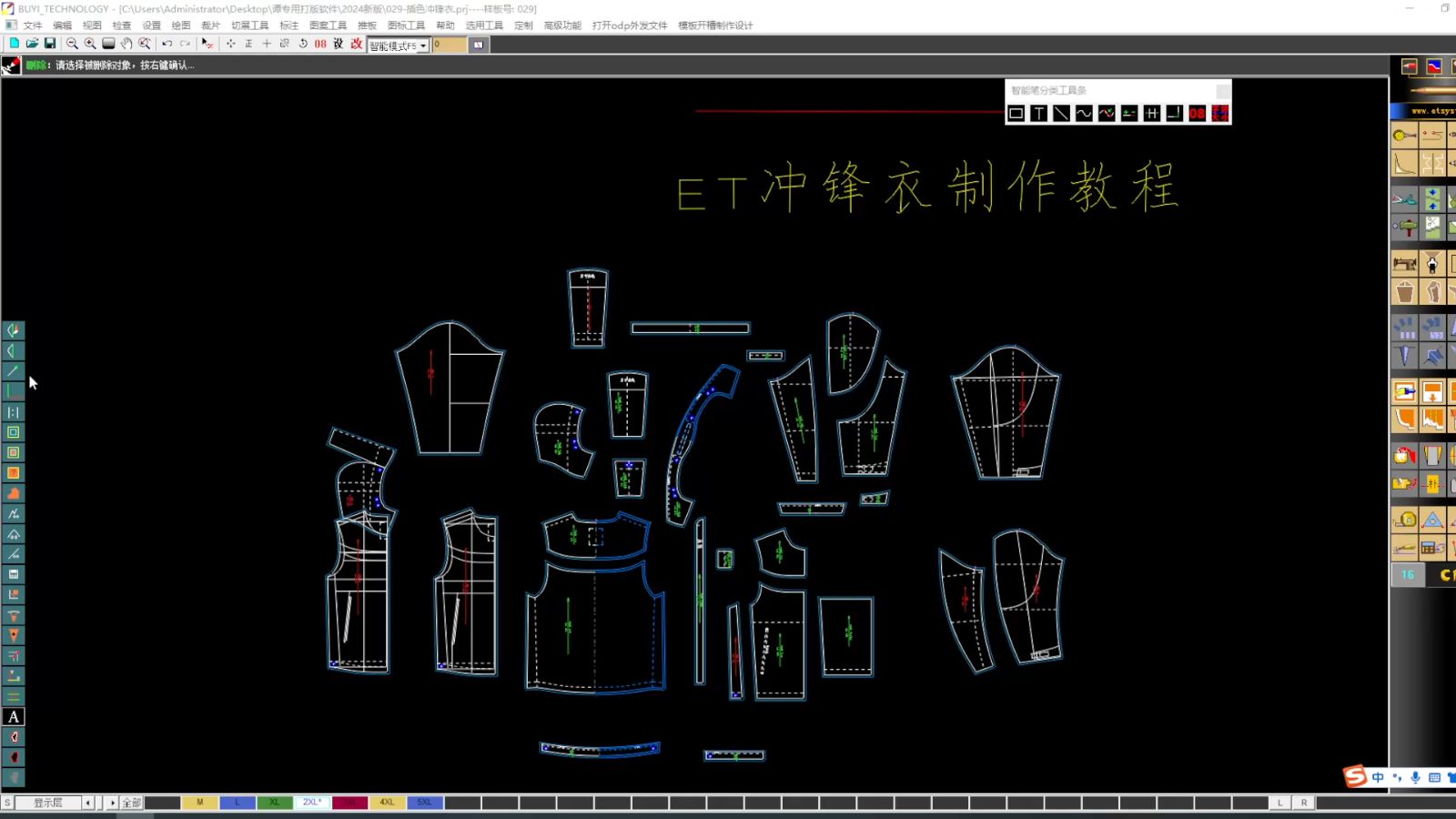Close the smart pen toolbar panel
The width and height of the screenshot is (1456, 819).
pyautogui.click(x=1223, y=90)
